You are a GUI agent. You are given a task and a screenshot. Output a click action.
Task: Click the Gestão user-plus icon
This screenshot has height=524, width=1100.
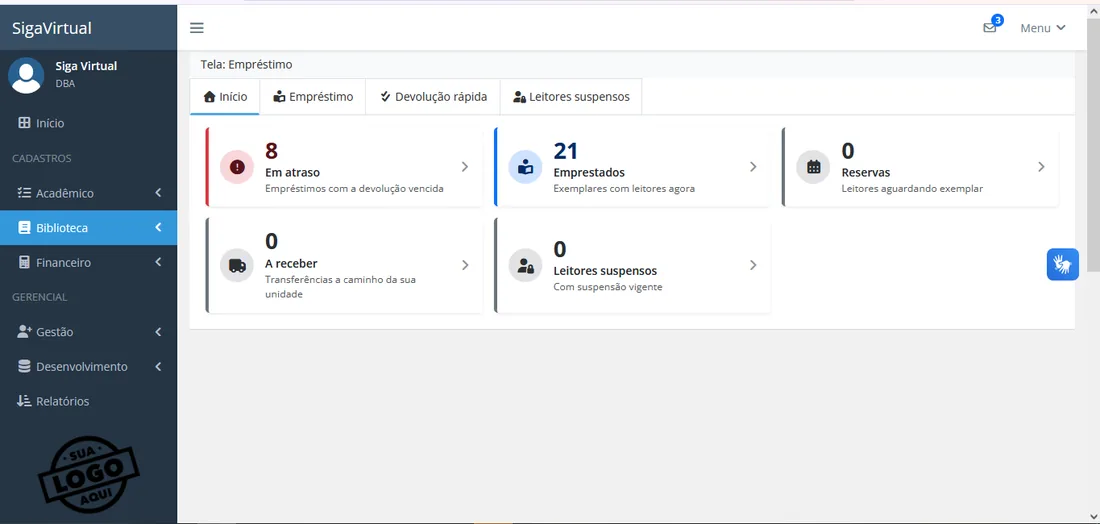25,332
